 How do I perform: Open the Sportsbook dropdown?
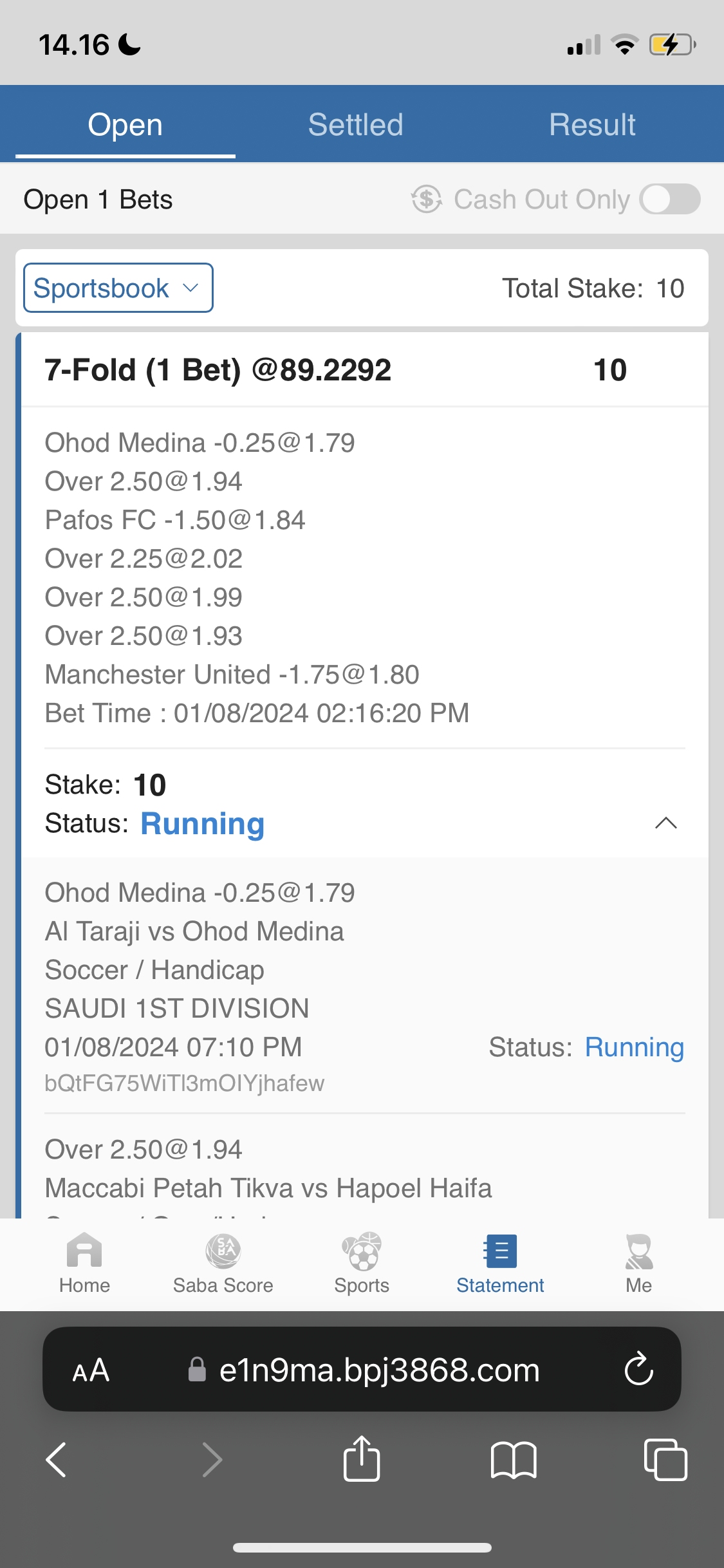[118, 288]
